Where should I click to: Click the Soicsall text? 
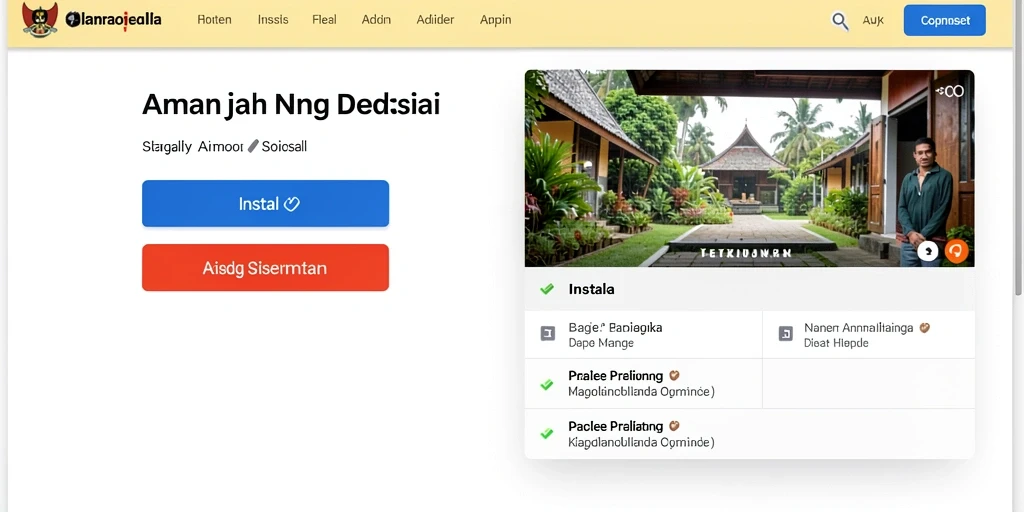point(284,146)
